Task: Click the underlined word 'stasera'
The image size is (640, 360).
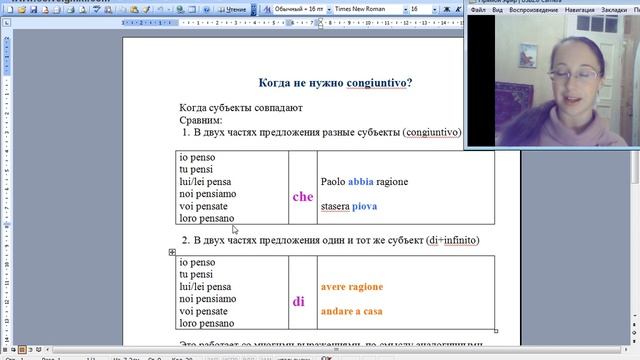Action: (x=335, y=206)
